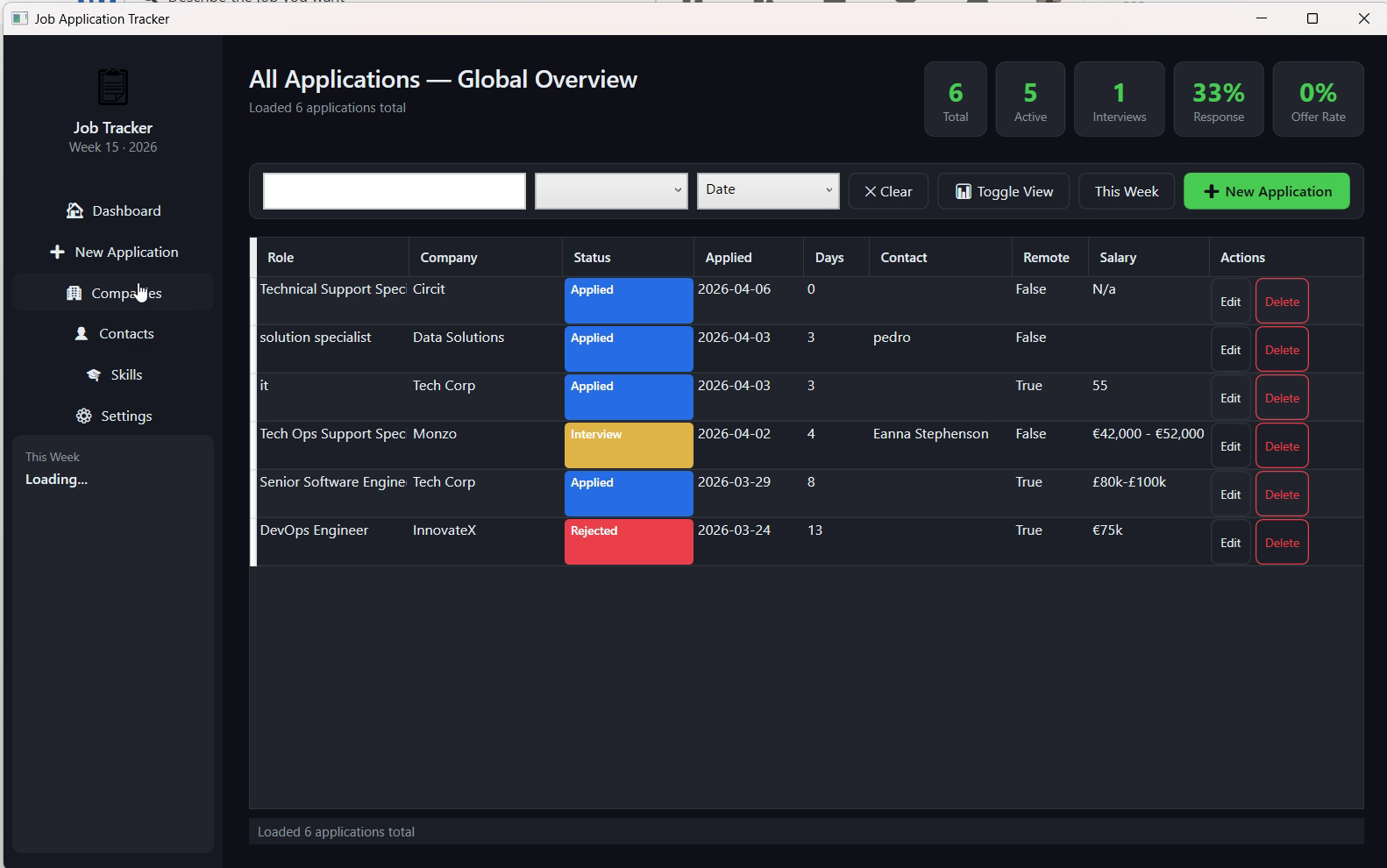Image resolution: width=1387 pixels, height=868 pixels.
Task: Click the green New Application button
Action: (1267, 191)
